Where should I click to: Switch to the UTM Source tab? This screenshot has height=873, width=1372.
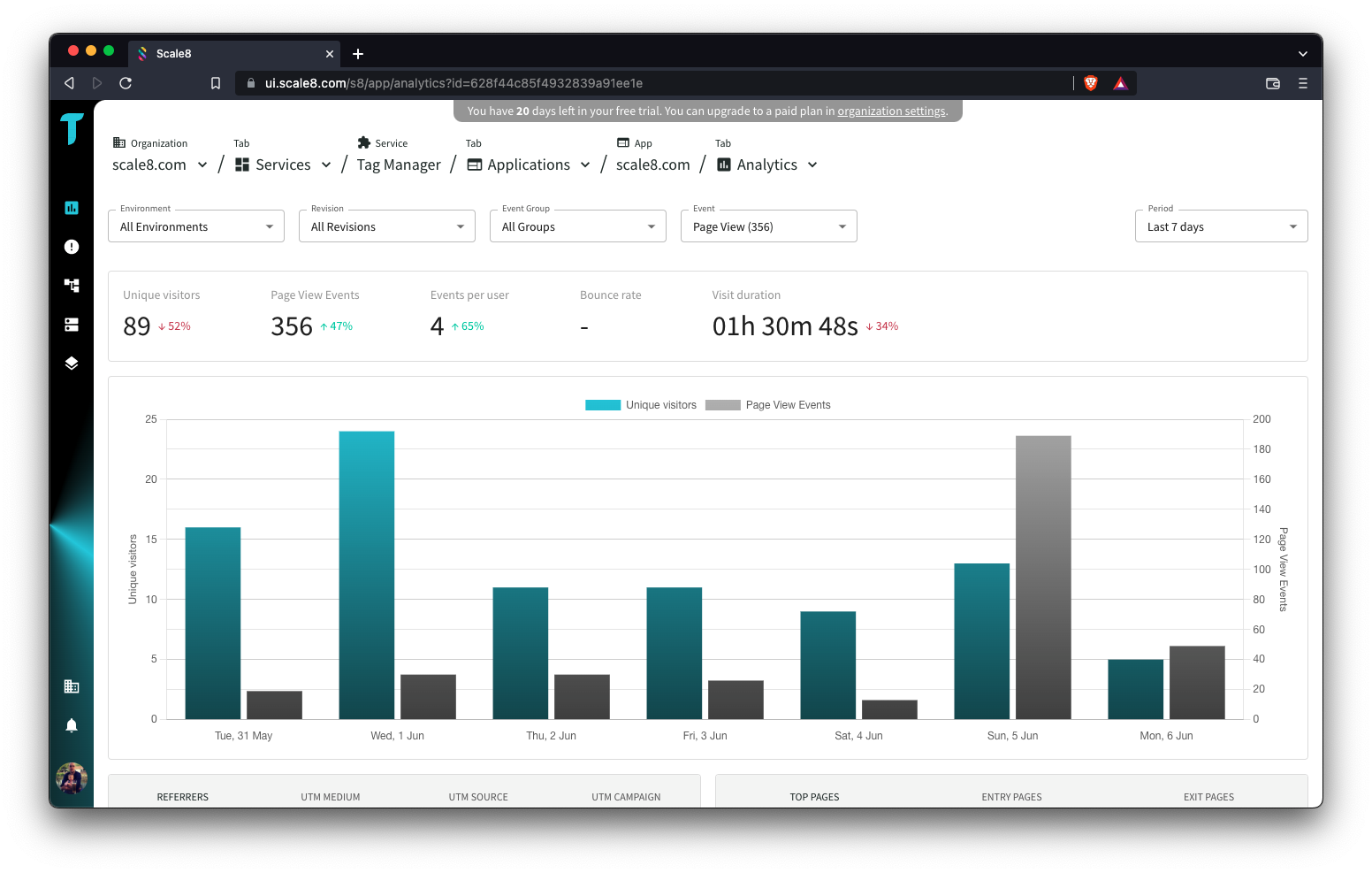[478, 797]
